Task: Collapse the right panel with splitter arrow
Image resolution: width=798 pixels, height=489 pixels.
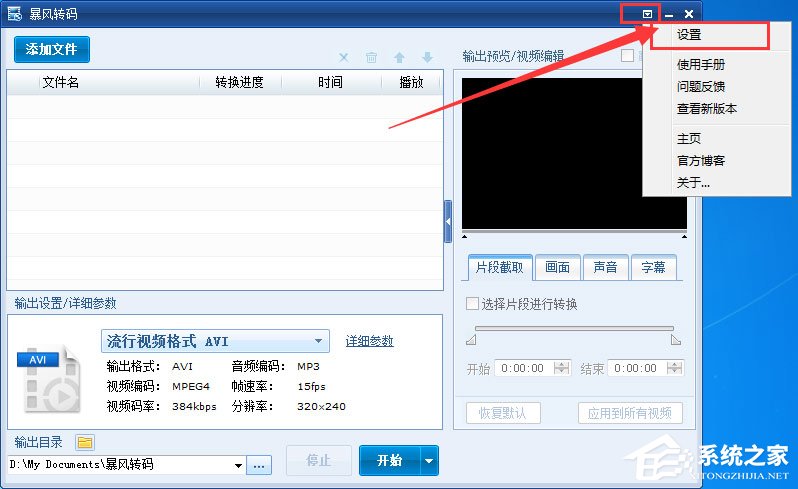Action: [x=448, y=221]
